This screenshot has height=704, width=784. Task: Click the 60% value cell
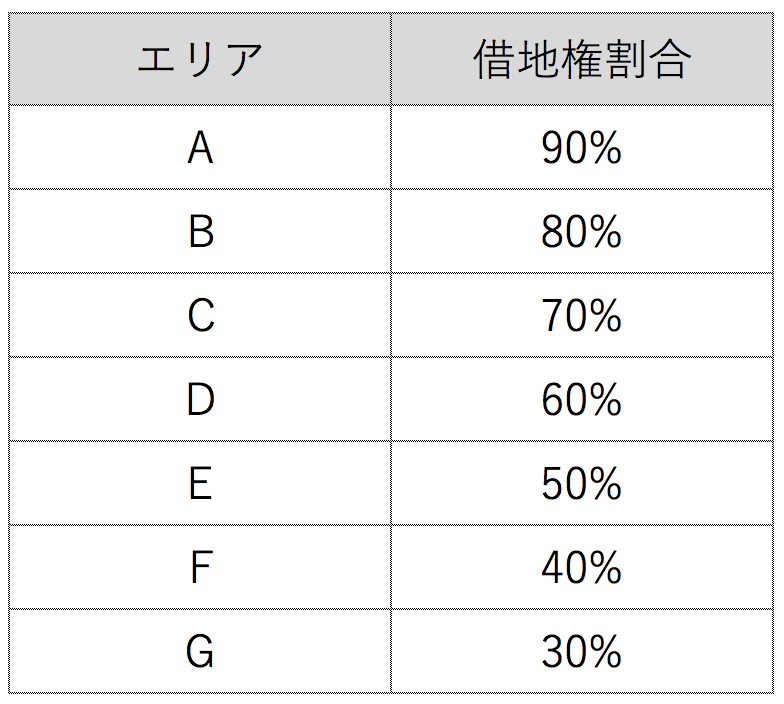coord(582,400)
